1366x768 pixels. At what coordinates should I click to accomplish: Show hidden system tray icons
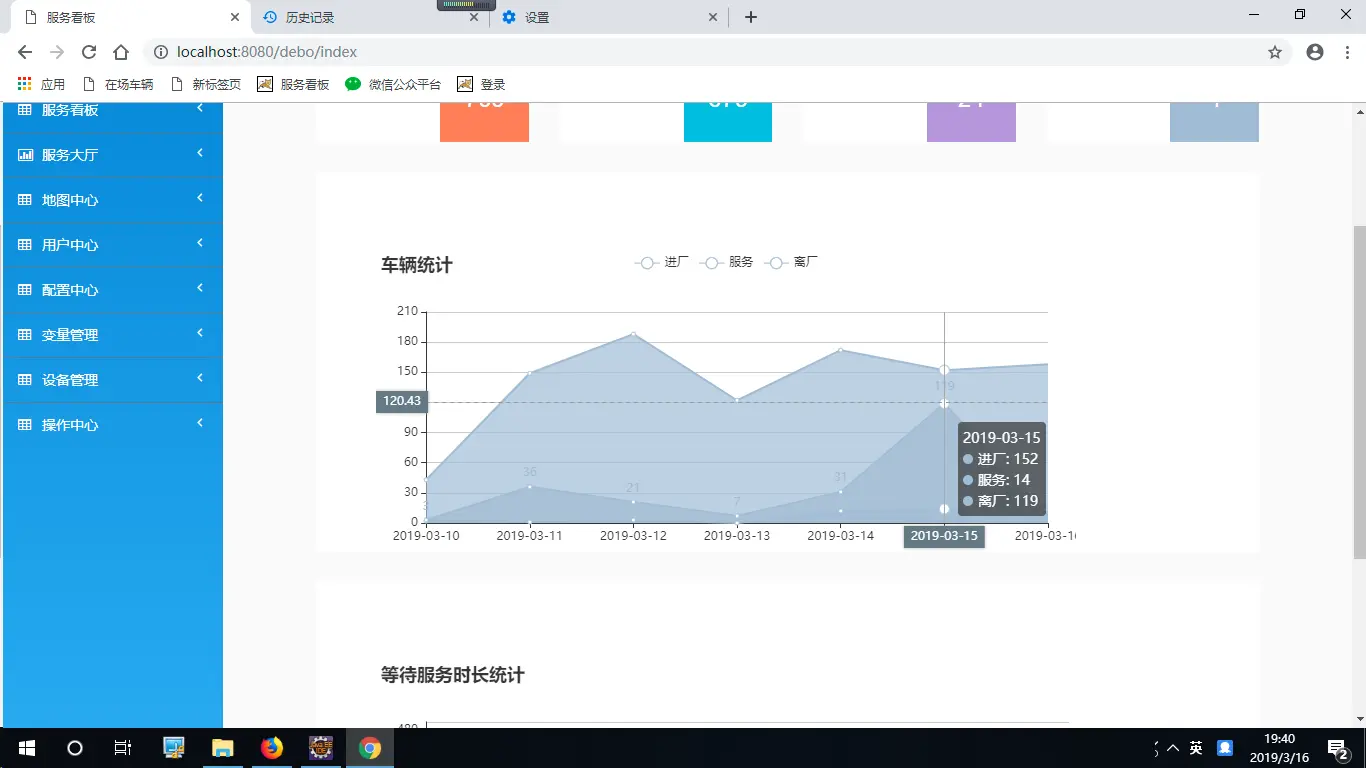click(x=1173, y=748)
